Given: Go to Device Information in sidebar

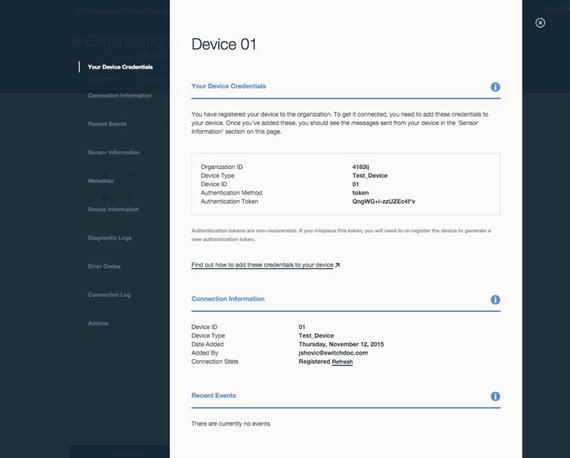Looking at the screenshot, I should coord(113,209).
